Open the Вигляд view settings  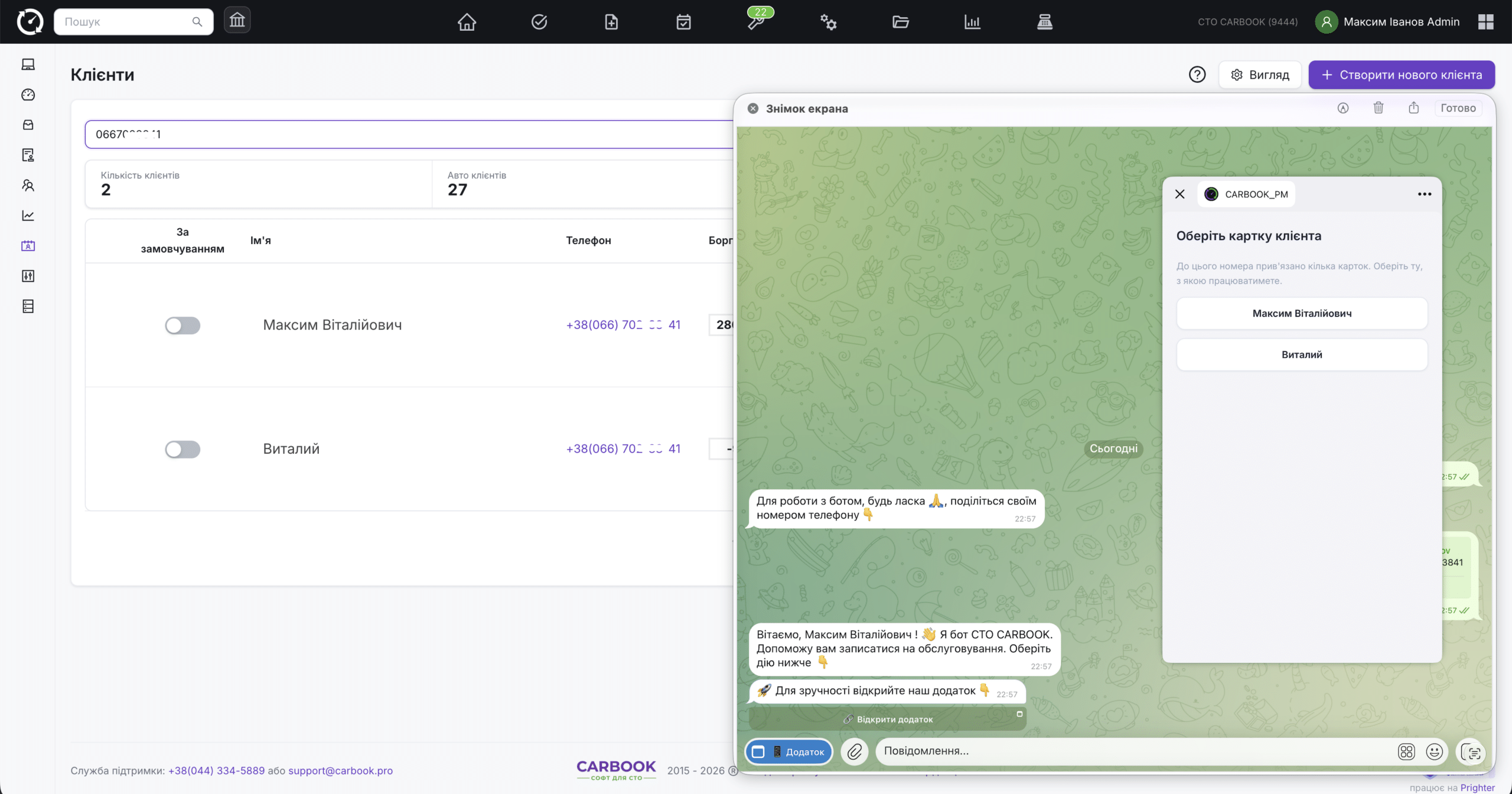click(1260, 75)
